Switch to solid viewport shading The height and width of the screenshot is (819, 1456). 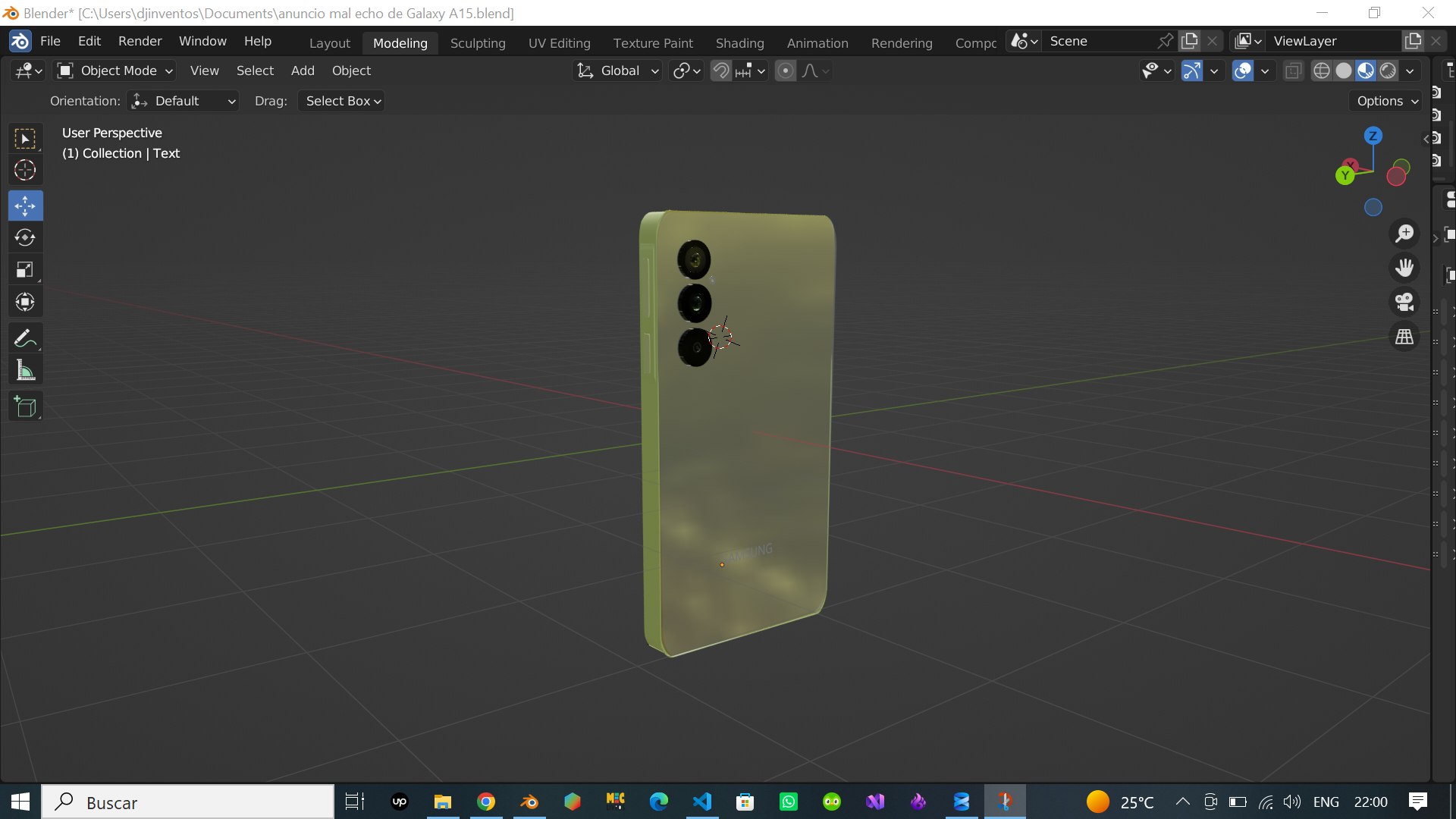(x=1343, y=71)
